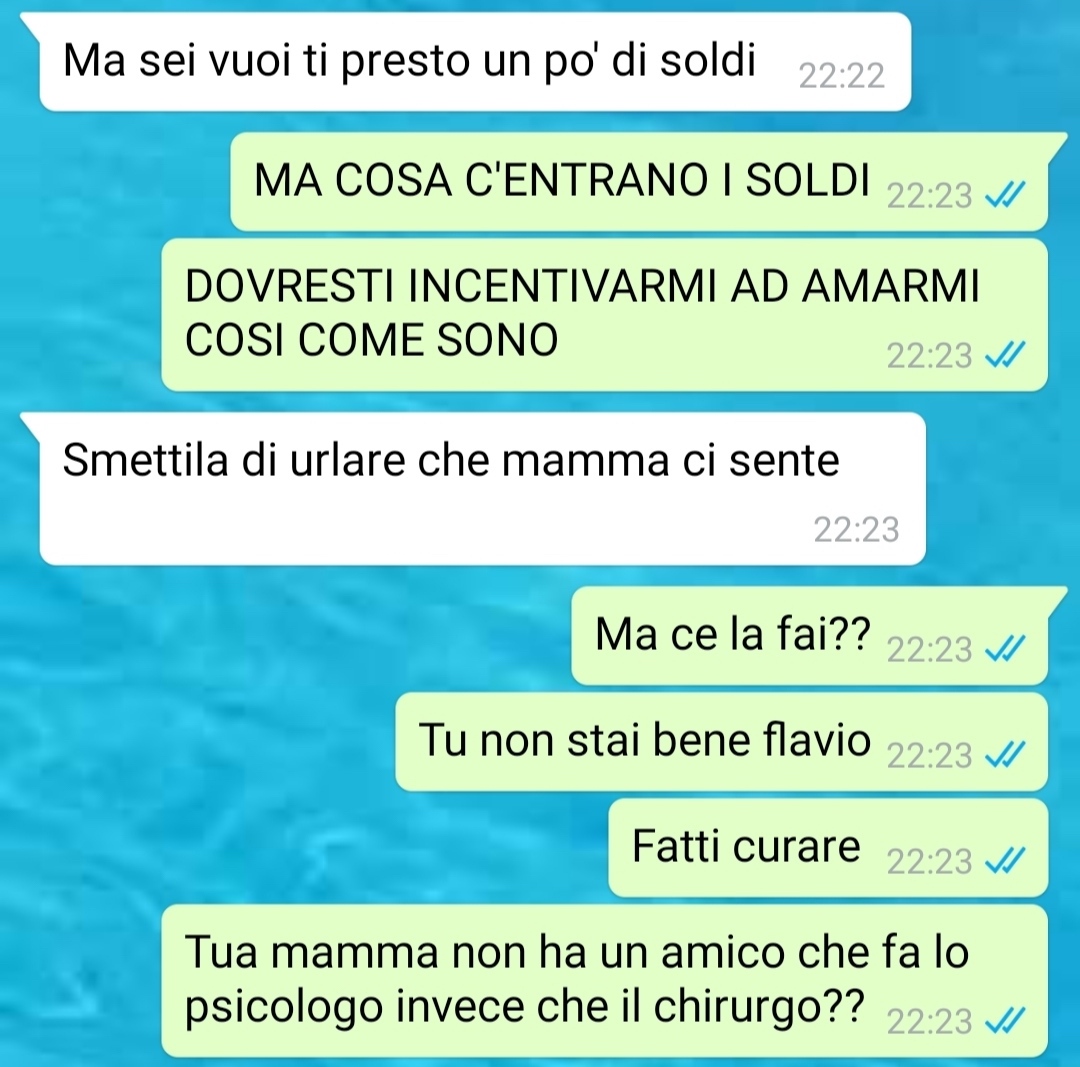Screen dimensions: 1080x1067
Task: Select the 'Smettila di urlare' message bubble
Action: pyautogui.click(x=482, y=488)
